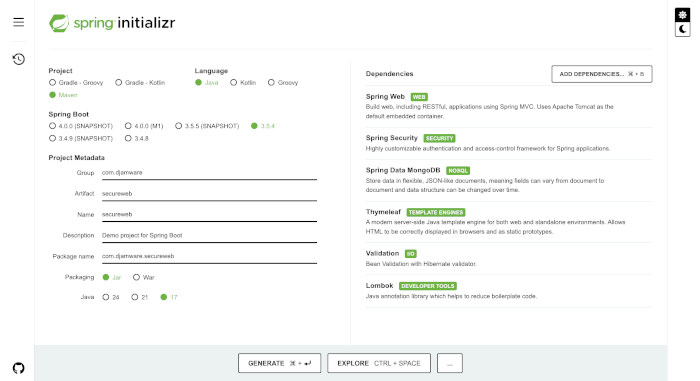Switch to dark theme moon icon
The height and width of the screenshot is (381, 700).
click(x=682, y=29)
